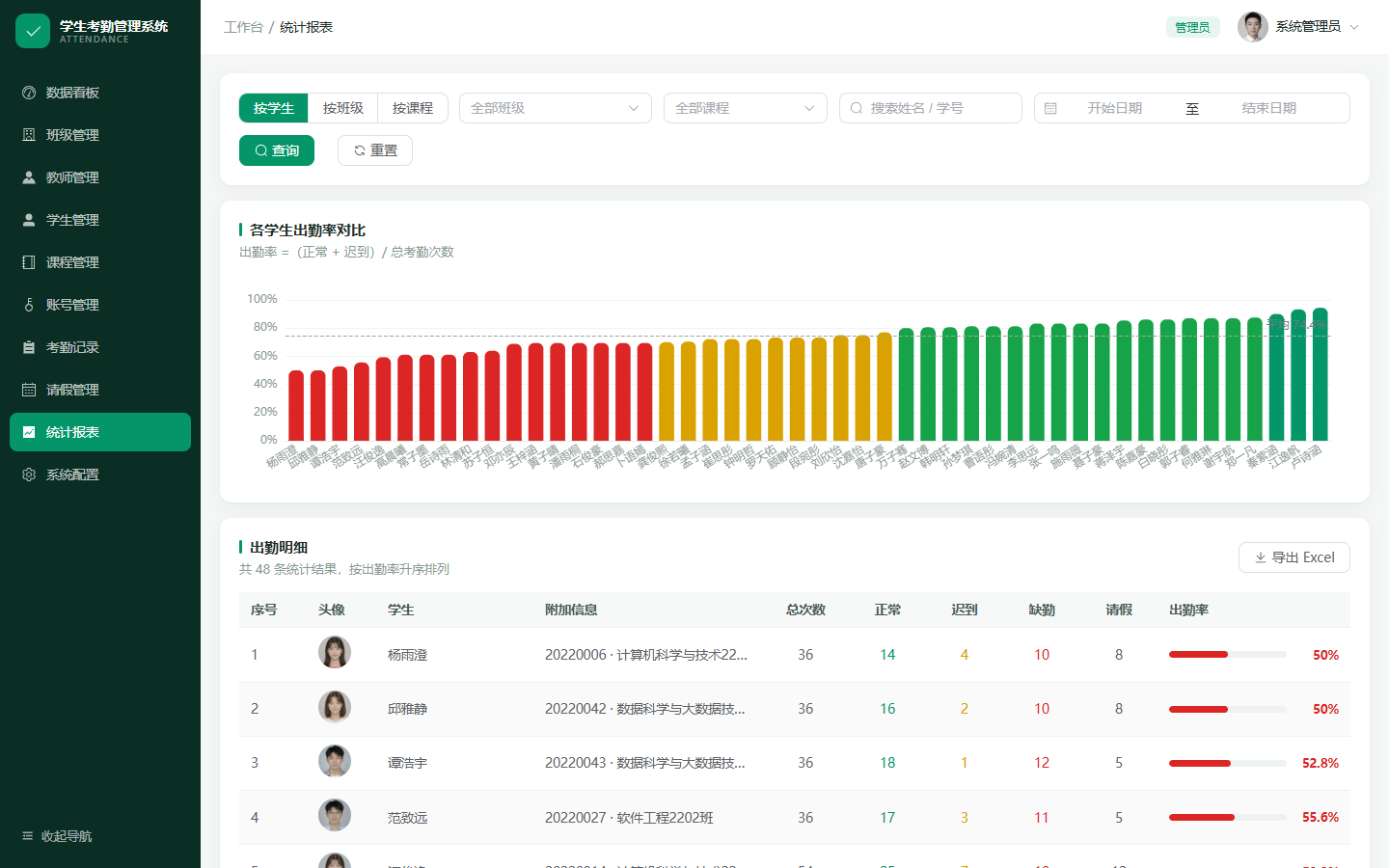Open the 课程管理 book icon

pos(29,262)
